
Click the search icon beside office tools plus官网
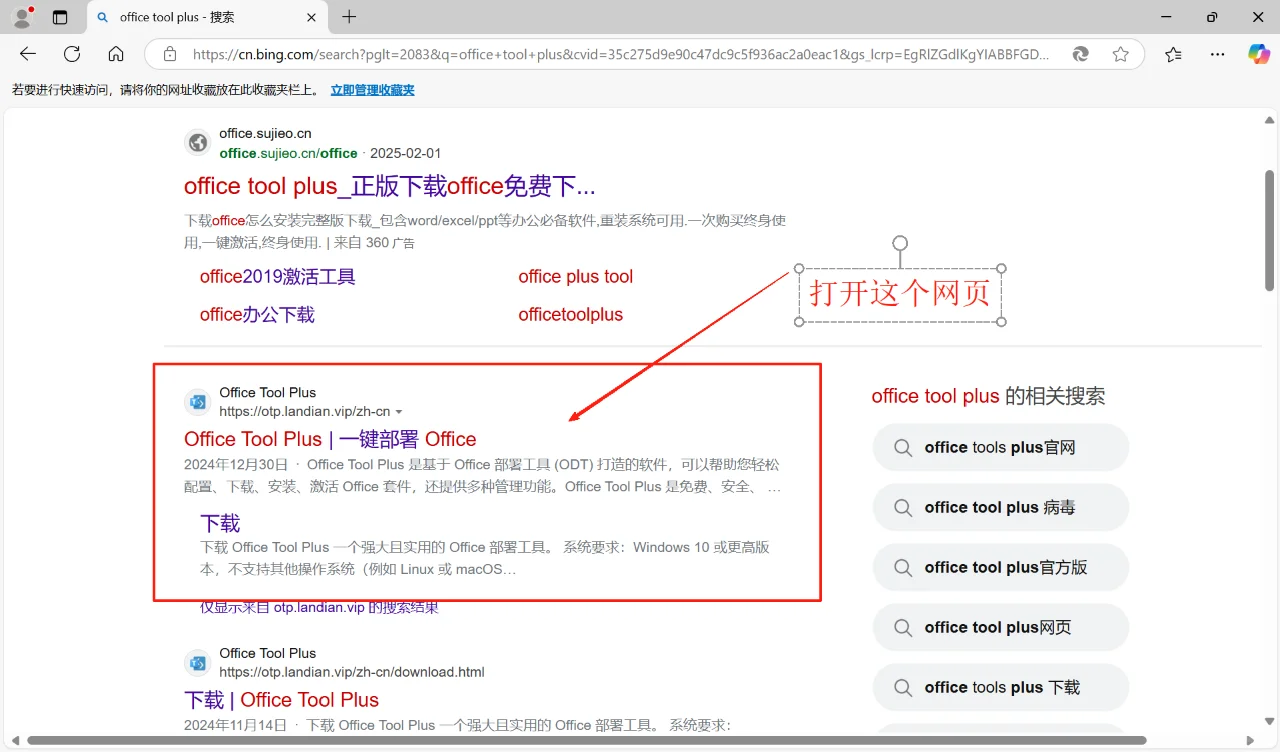point(903,447)
